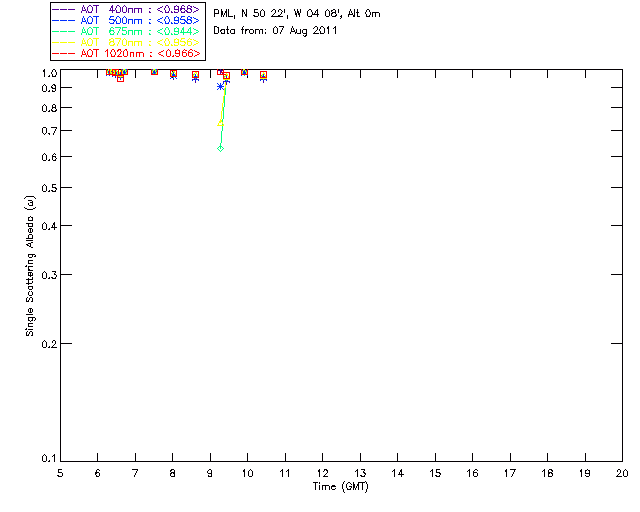Select the yellow triangle data point near 0.72
The image size is (640, 512).
click(x=220, y=123)
